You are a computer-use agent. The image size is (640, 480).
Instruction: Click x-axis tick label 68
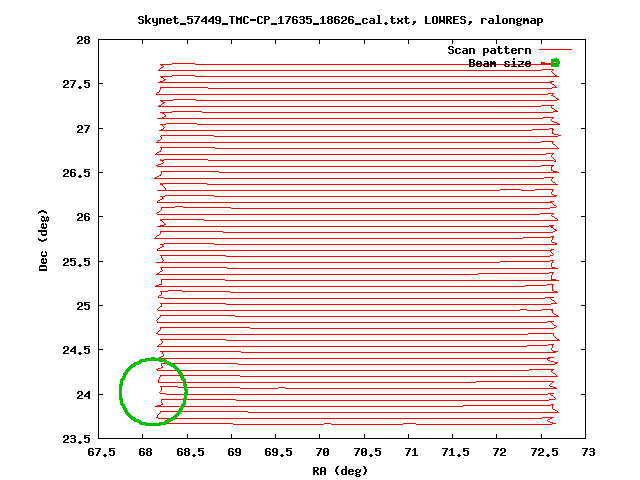coord(145,452)
